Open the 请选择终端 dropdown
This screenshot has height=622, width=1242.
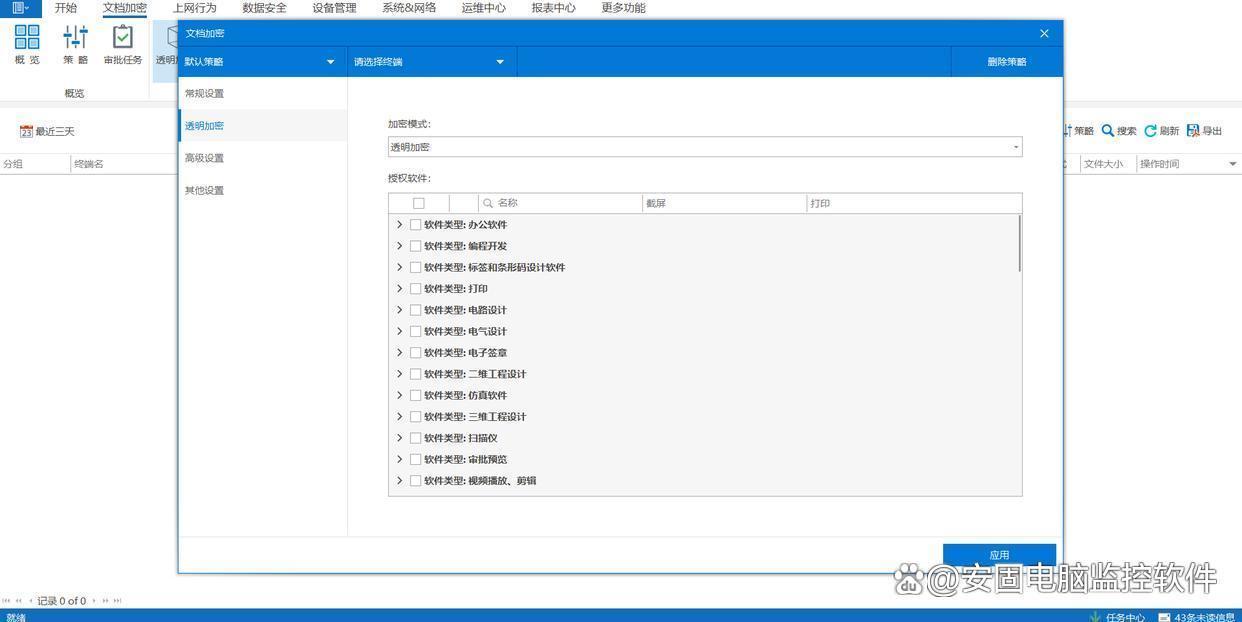[x=430, y=62]
